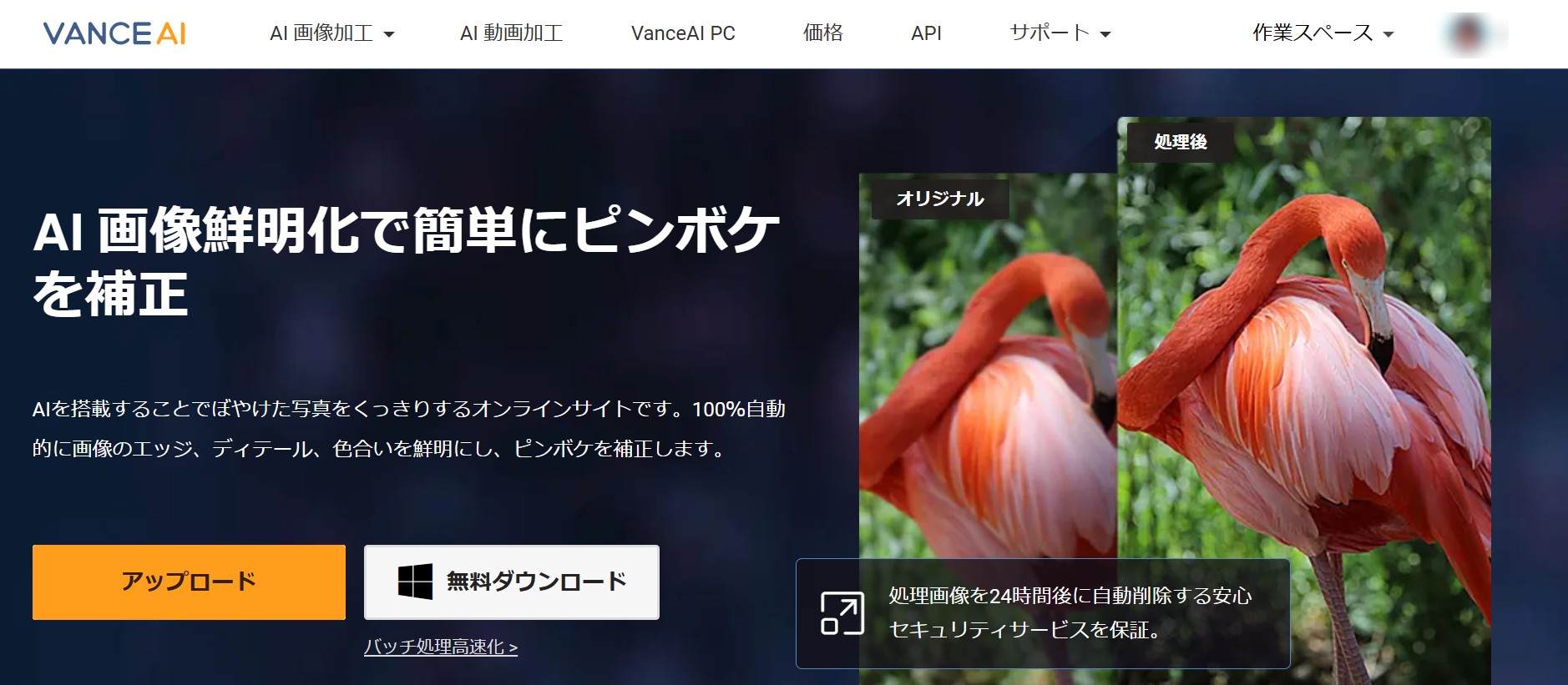Follow the バッチ処理高速化 link
The image size is (1568, 685).
point(441,647)
